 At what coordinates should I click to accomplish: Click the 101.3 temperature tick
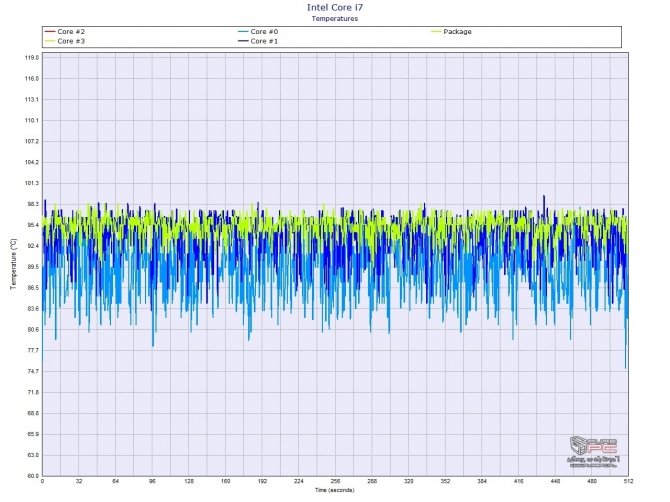pyautogui.click(x=32, y=183)
